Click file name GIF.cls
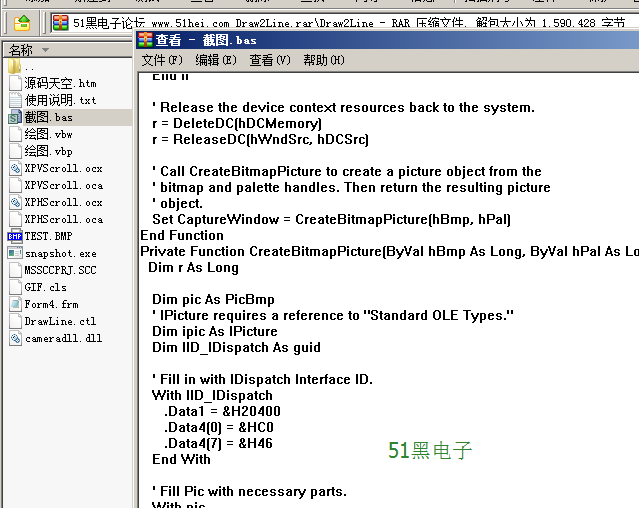The width and height of the screenshot is (639, 508). pyautogui.click(x=45, y=287)
